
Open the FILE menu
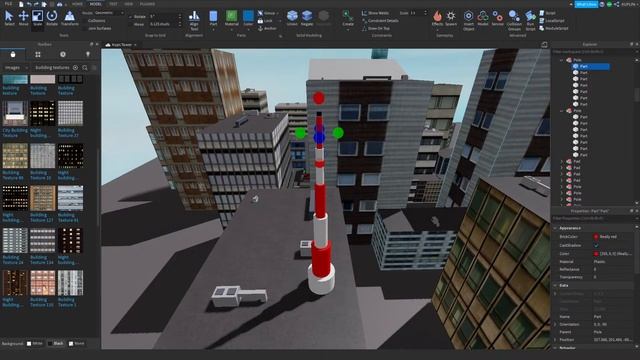pyautogui.click(x=8, y=4)
